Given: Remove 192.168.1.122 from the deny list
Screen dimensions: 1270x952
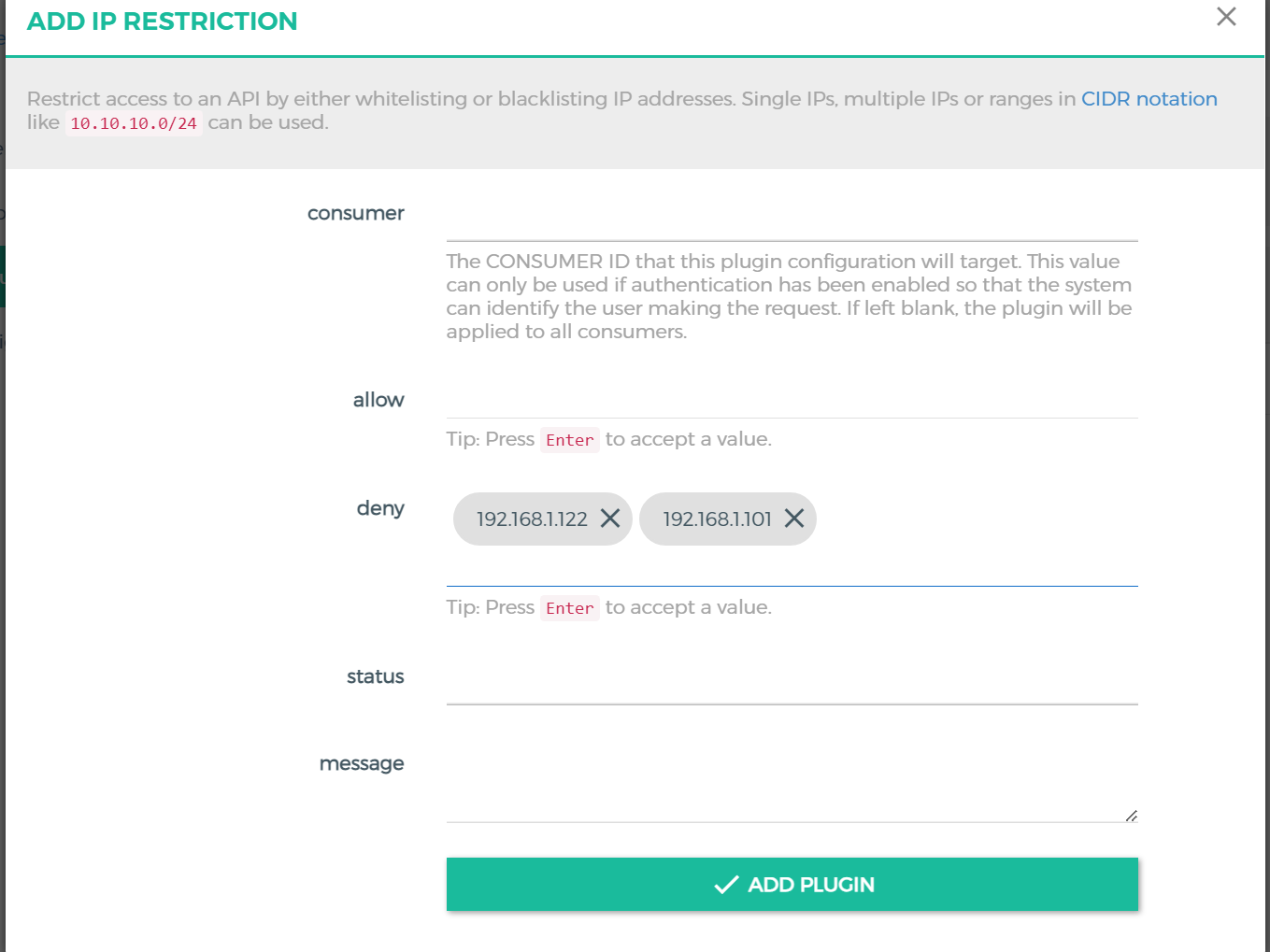Looking at the screenshot, I should coord(610,519).
